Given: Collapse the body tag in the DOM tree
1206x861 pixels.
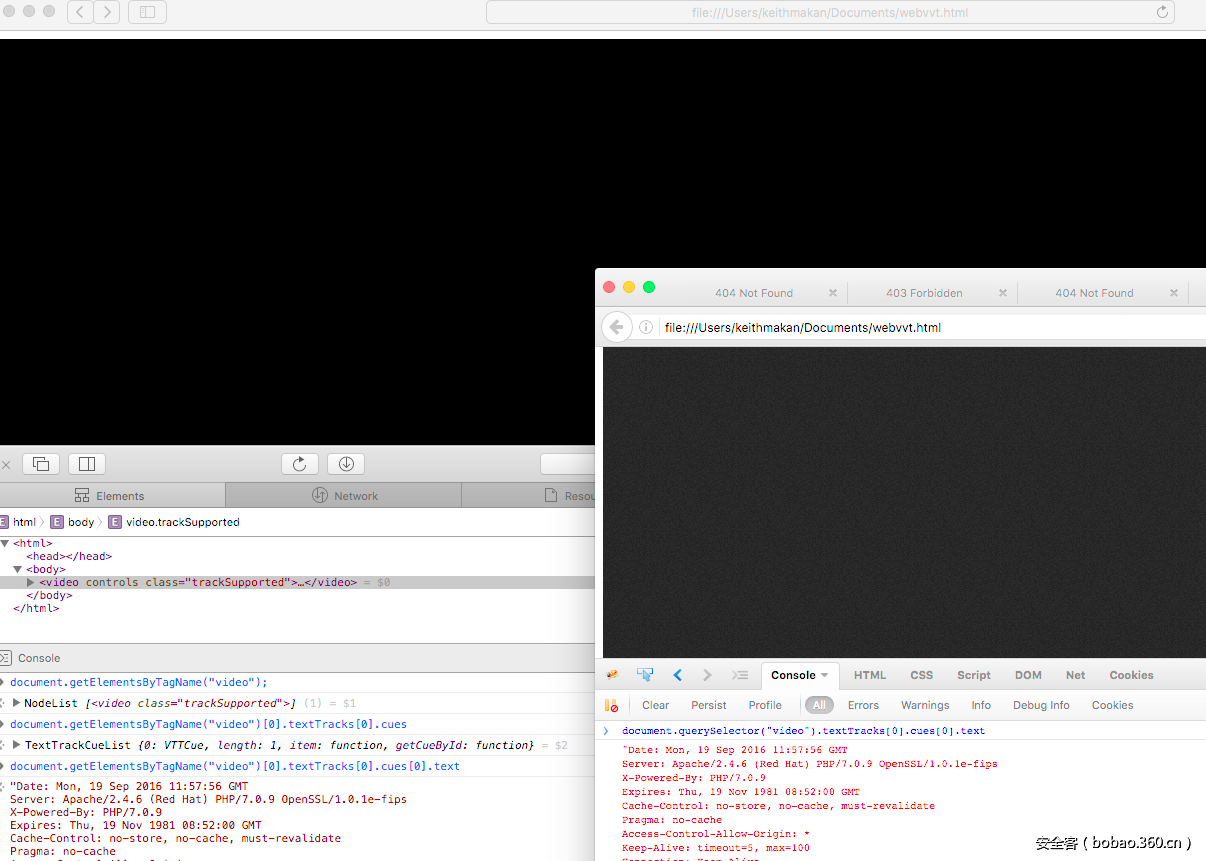Looking at the screenshot, I should pyautogui.click(x=17, y=569).
